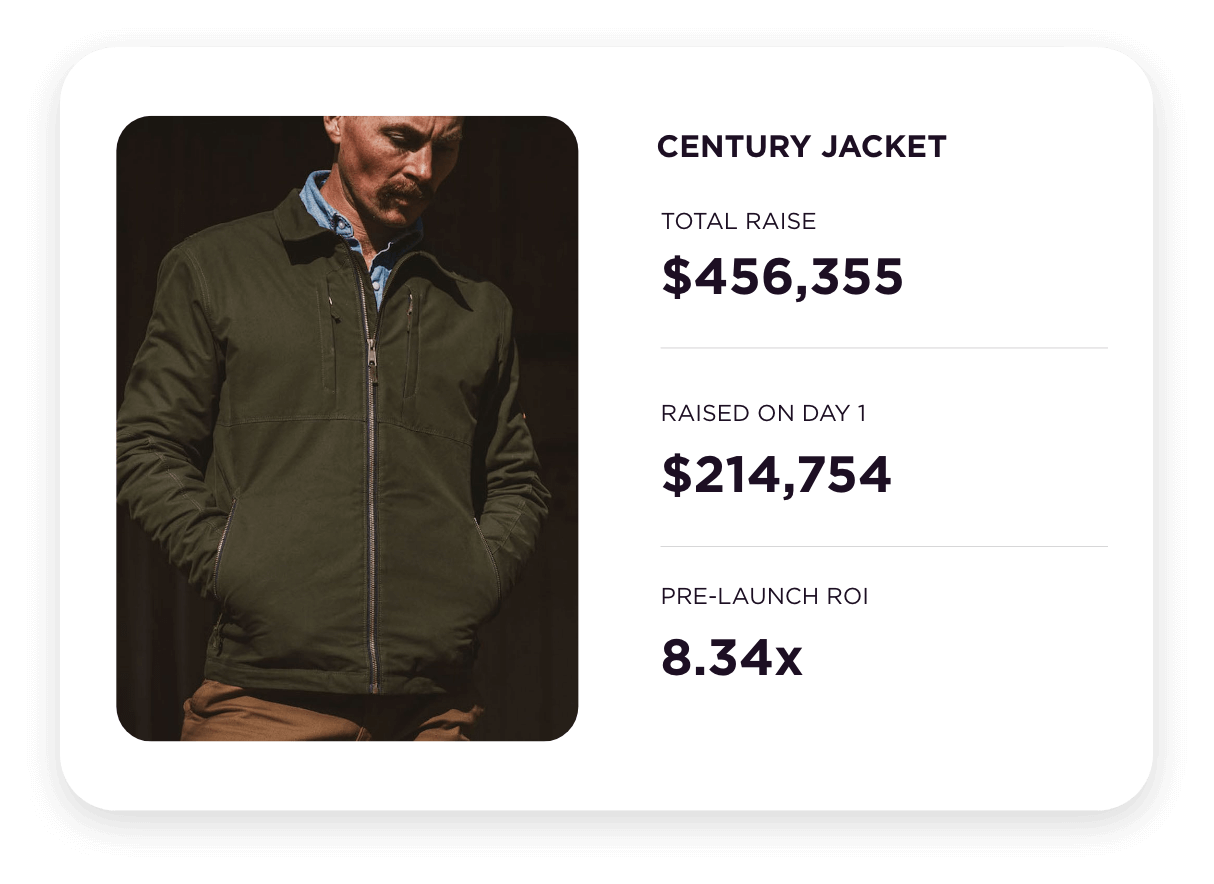
Task: Select the CENTURY JACKET heading
Action: pyautogui.click(x=801, y=147)
